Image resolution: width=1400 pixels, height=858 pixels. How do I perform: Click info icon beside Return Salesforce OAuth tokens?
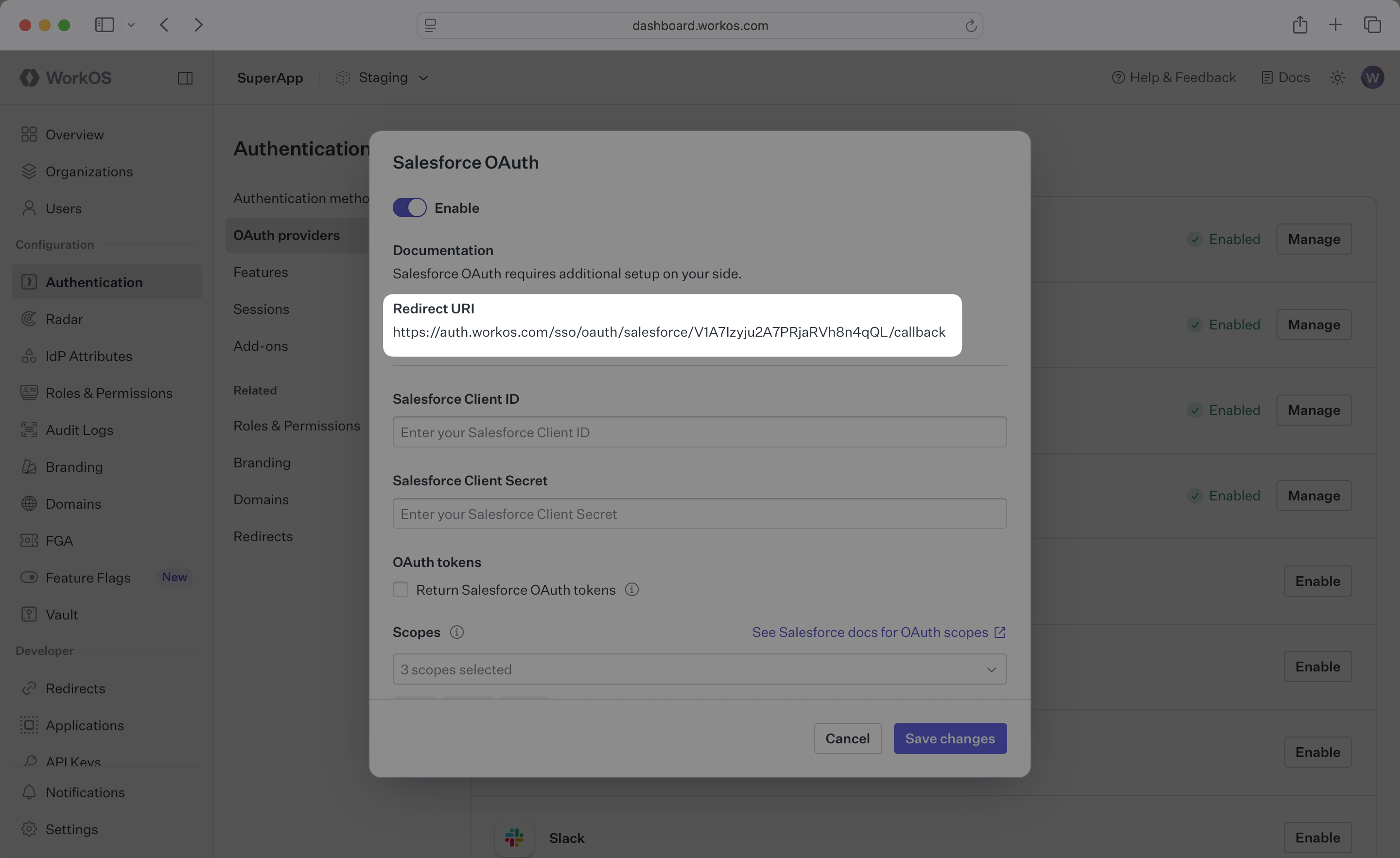click(x=632, y=589)
